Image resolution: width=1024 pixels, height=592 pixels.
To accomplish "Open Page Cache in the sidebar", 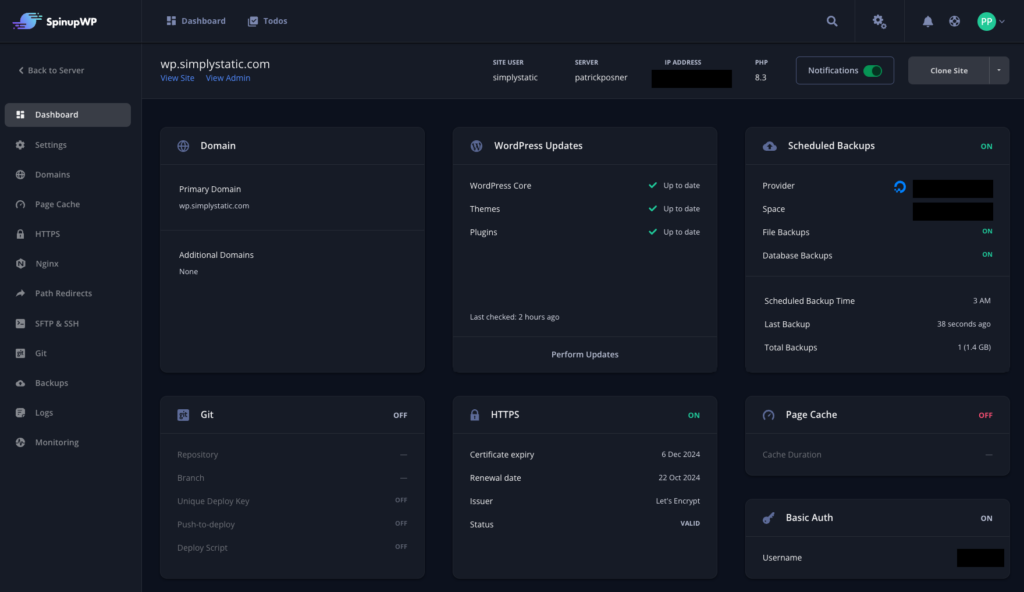I will pyautogui.click(x=57, y=204).
